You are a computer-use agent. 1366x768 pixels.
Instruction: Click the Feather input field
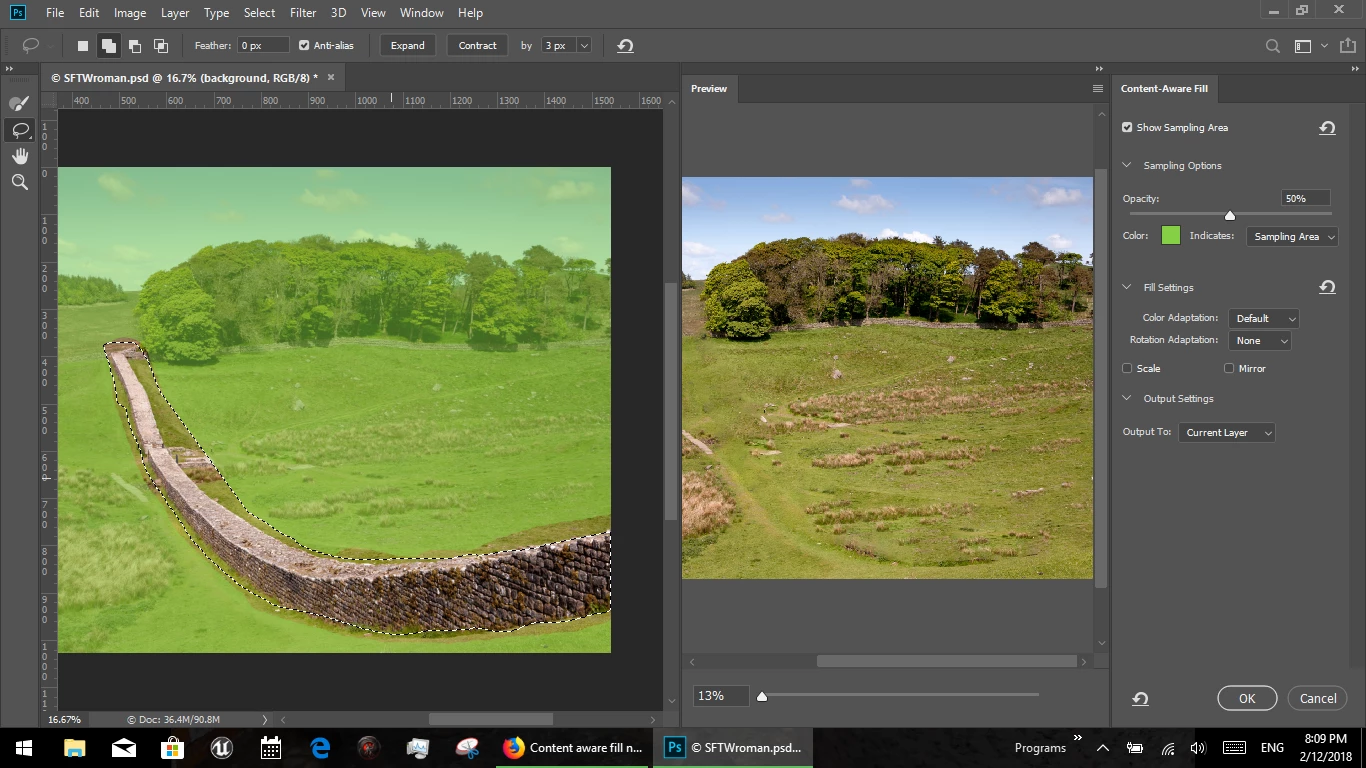click(x=263, y=46)
